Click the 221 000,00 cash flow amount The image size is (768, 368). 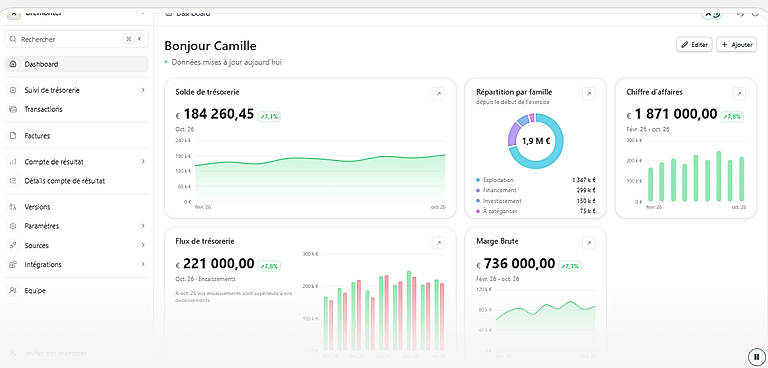218,264
